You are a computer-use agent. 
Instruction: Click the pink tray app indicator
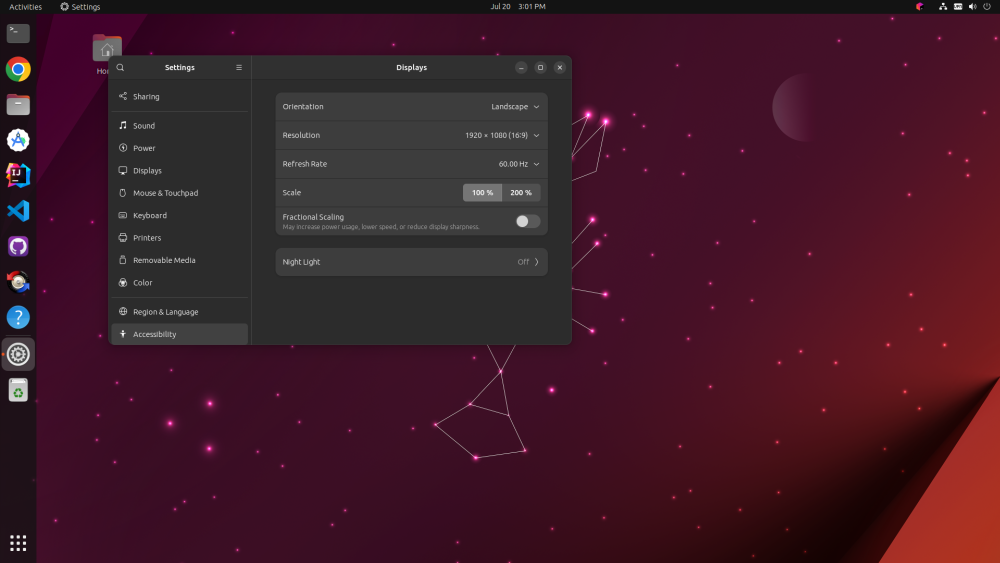920,6
